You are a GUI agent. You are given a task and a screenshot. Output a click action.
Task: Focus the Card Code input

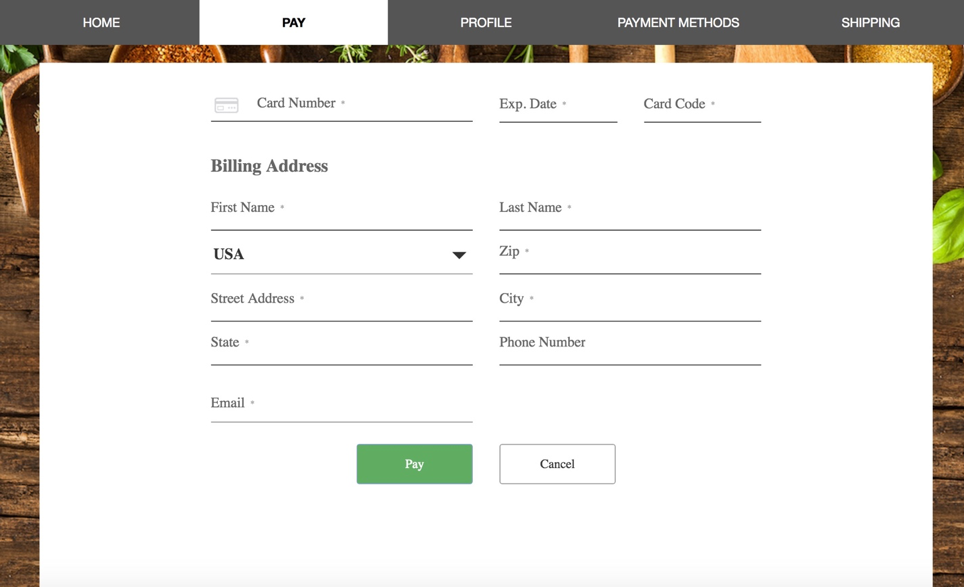701,105
